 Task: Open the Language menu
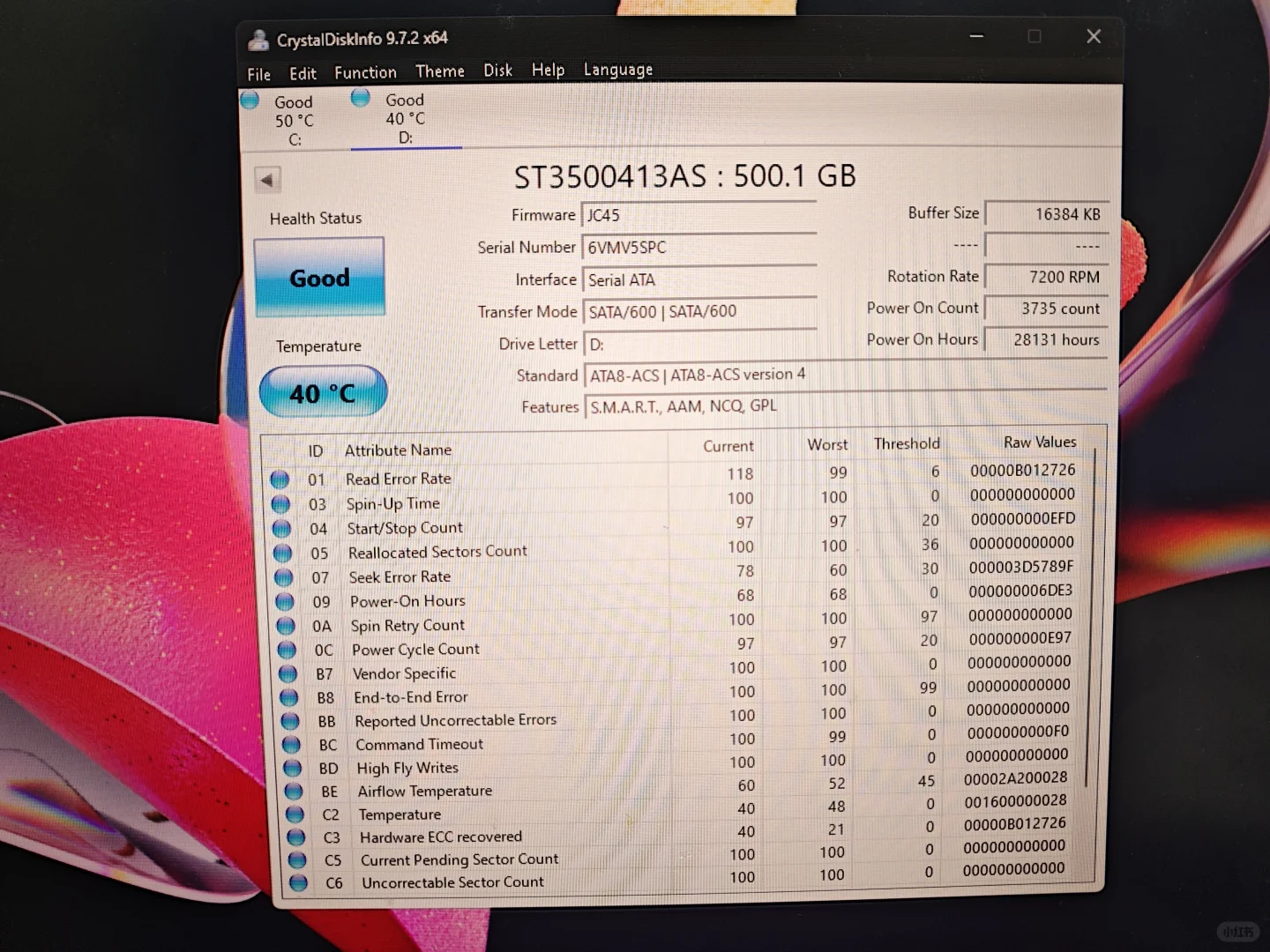[617, 69]
